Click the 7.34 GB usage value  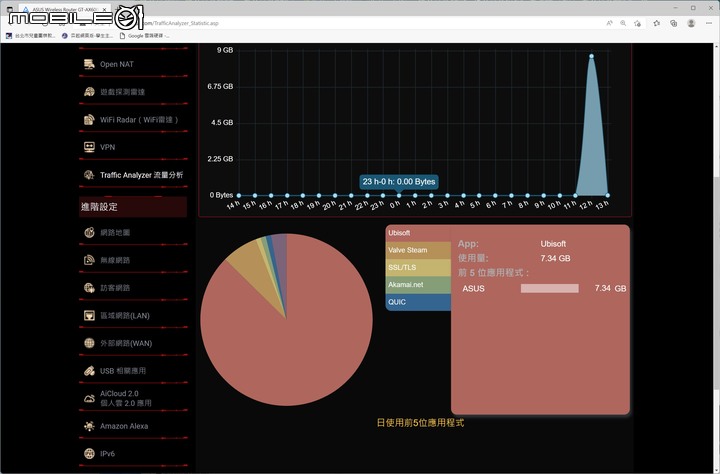tap(555, 258)
